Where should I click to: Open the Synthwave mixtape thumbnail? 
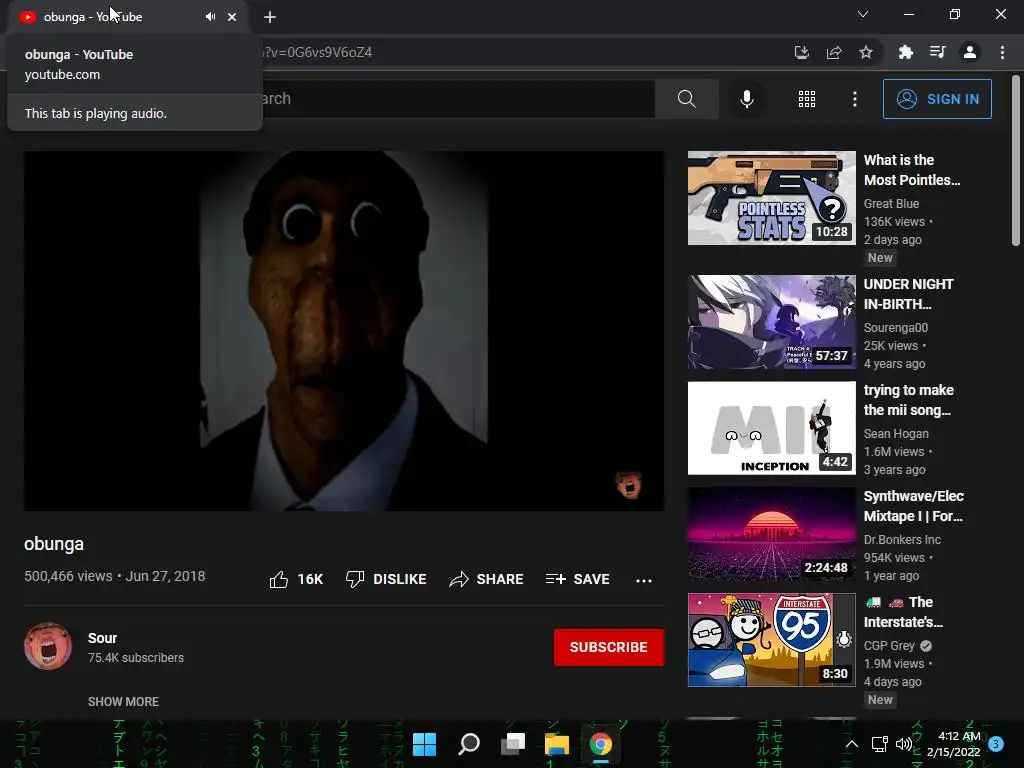click(771, 534)
